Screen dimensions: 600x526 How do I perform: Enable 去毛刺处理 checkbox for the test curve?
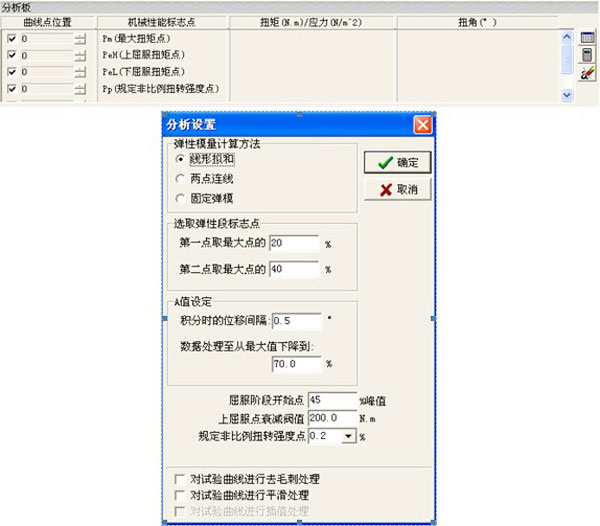pyautogui.click(x=180, y=479)
